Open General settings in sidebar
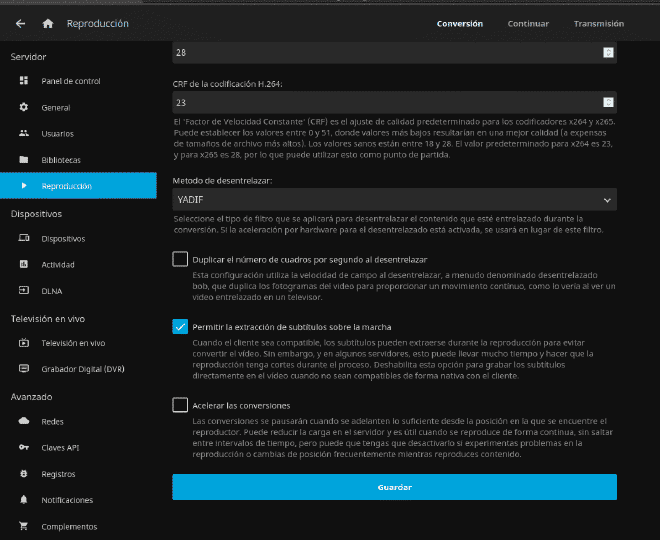 pyautogui.click(x=78, y=107)
